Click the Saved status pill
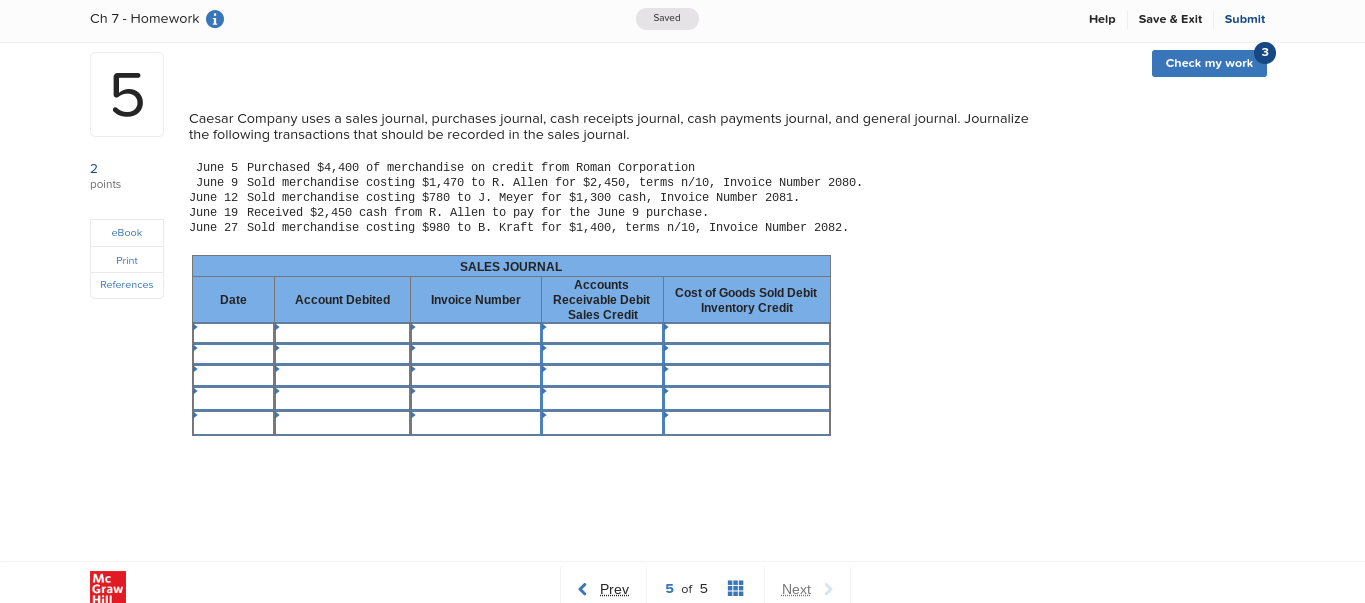 coord(666,18)
